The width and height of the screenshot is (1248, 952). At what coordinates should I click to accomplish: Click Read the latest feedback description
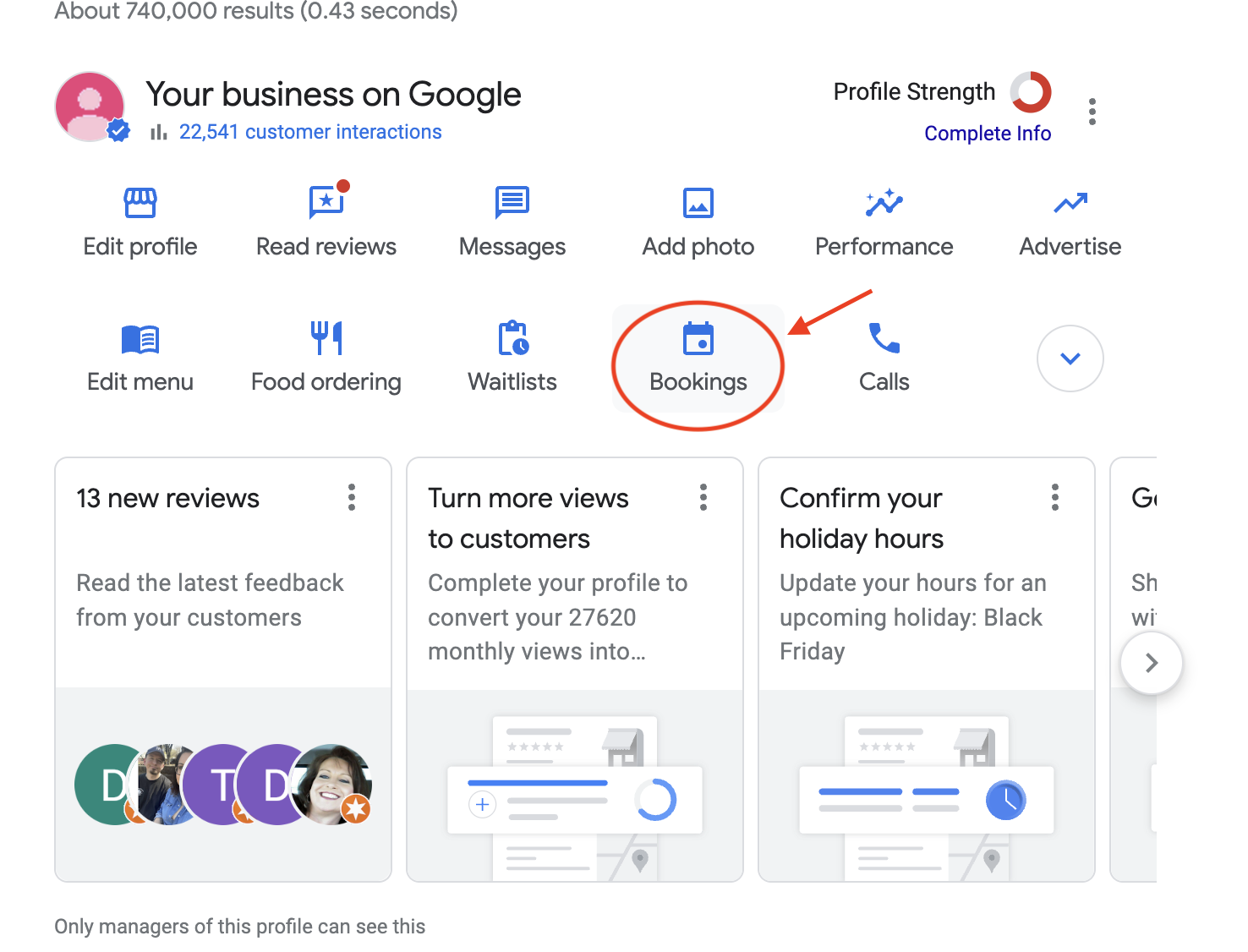(210, 600)
